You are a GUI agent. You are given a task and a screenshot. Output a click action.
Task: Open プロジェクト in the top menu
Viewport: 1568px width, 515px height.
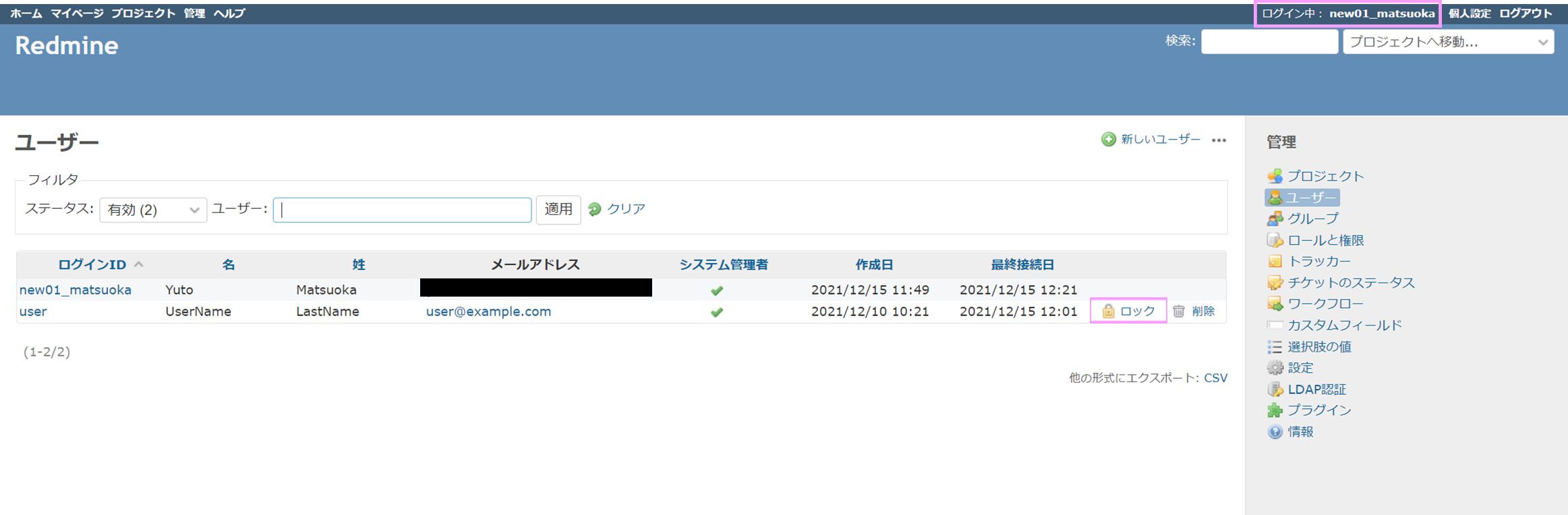(x=143, y=13)
